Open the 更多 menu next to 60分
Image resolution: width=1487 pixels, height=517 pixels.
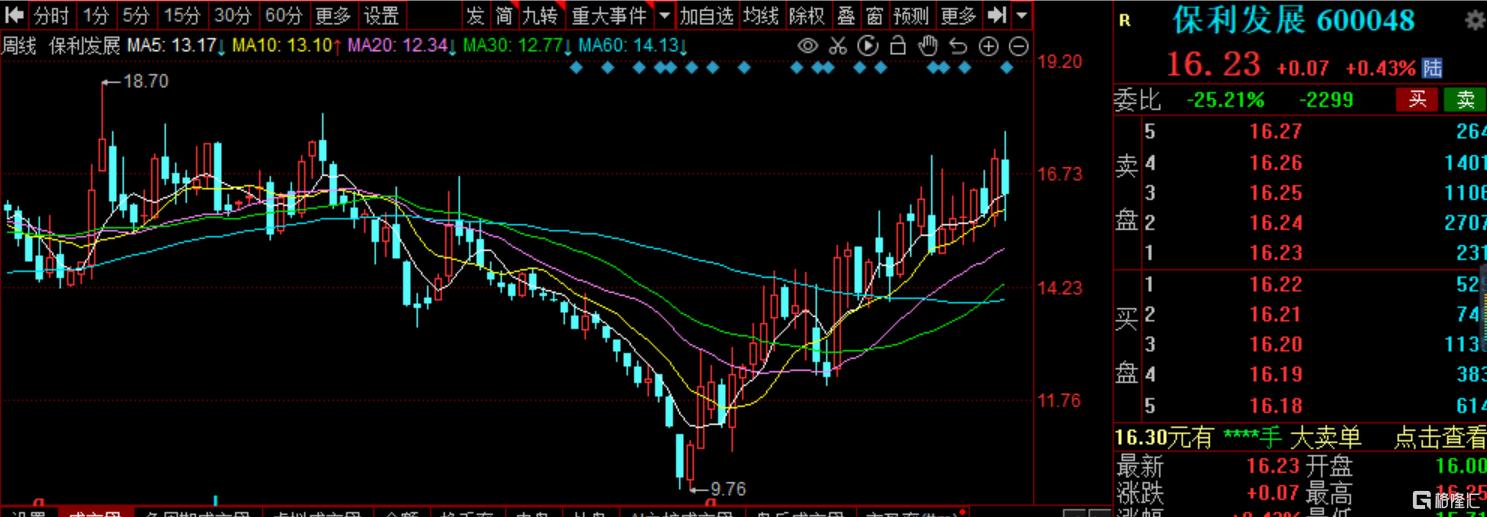[x=333, y=15]
